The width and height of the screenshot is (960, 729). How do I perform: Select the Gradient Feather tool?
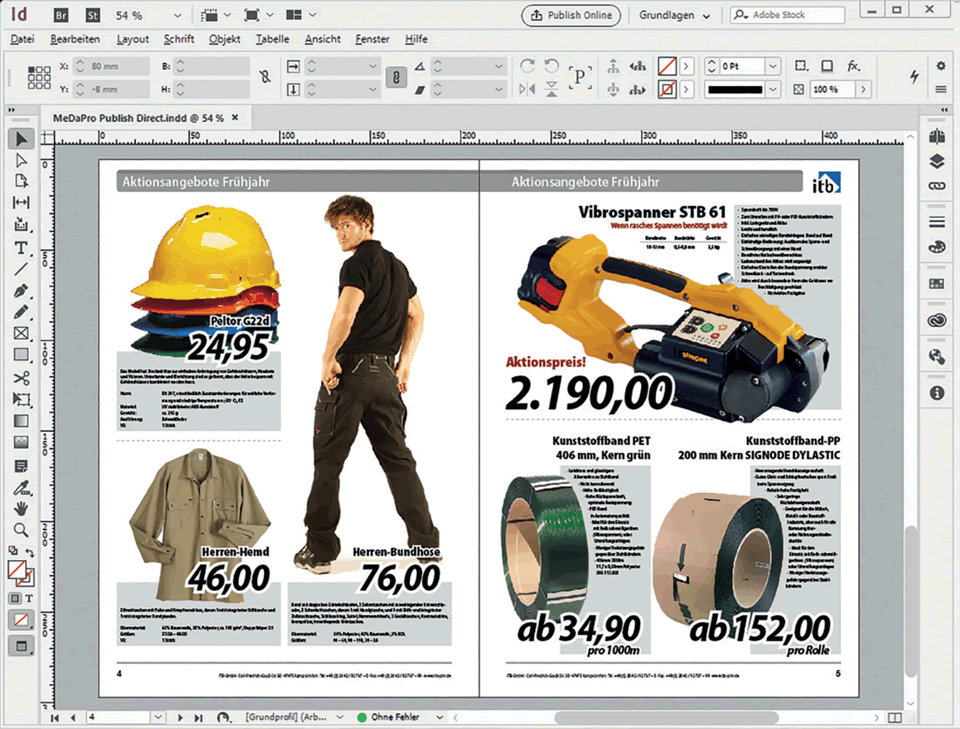tap(21, 443)
